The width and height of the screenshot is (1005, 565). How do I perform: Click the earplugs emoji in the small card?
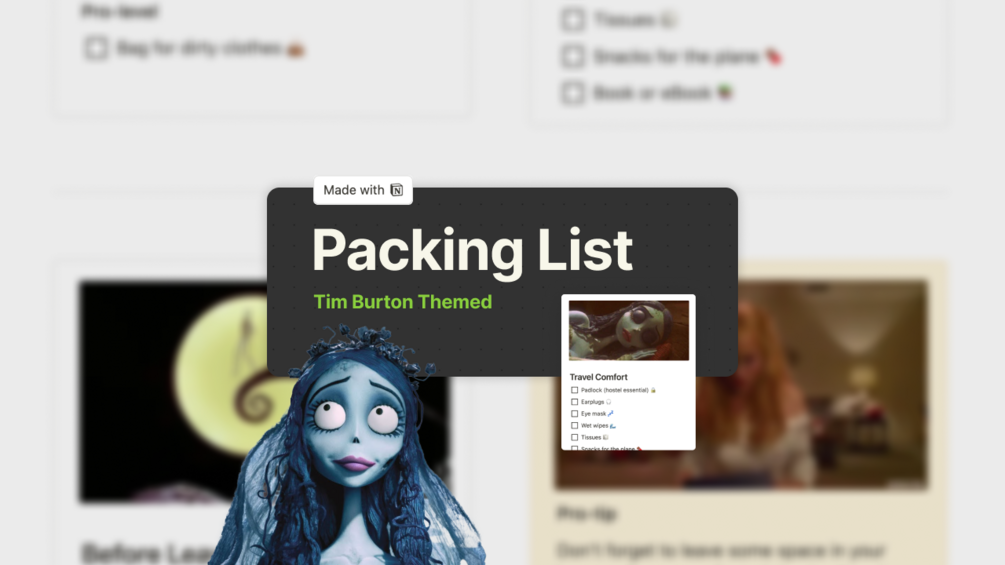[x=608, y=402]
